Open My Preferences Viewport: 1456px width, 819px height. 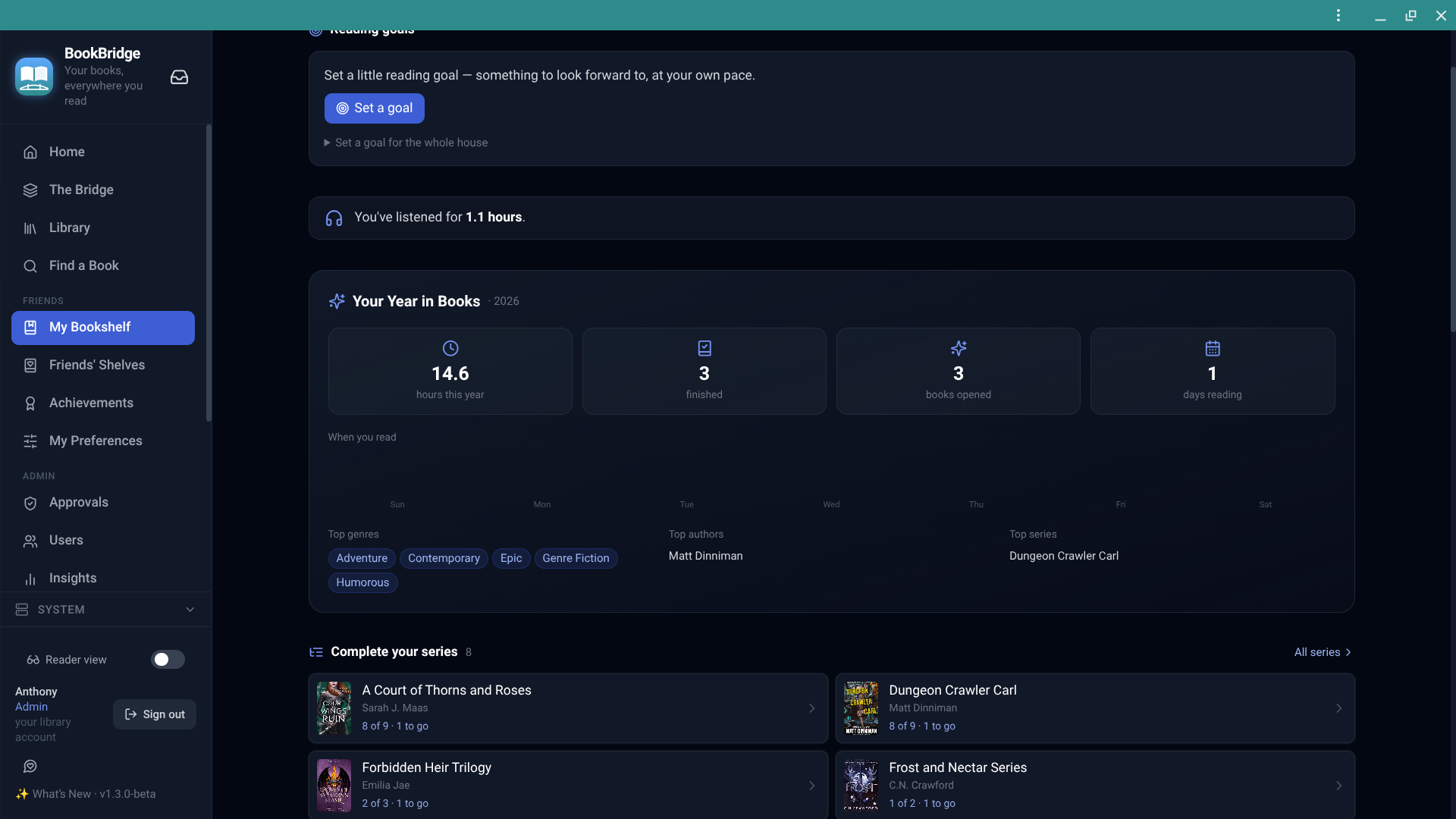(x=103, y=441)
